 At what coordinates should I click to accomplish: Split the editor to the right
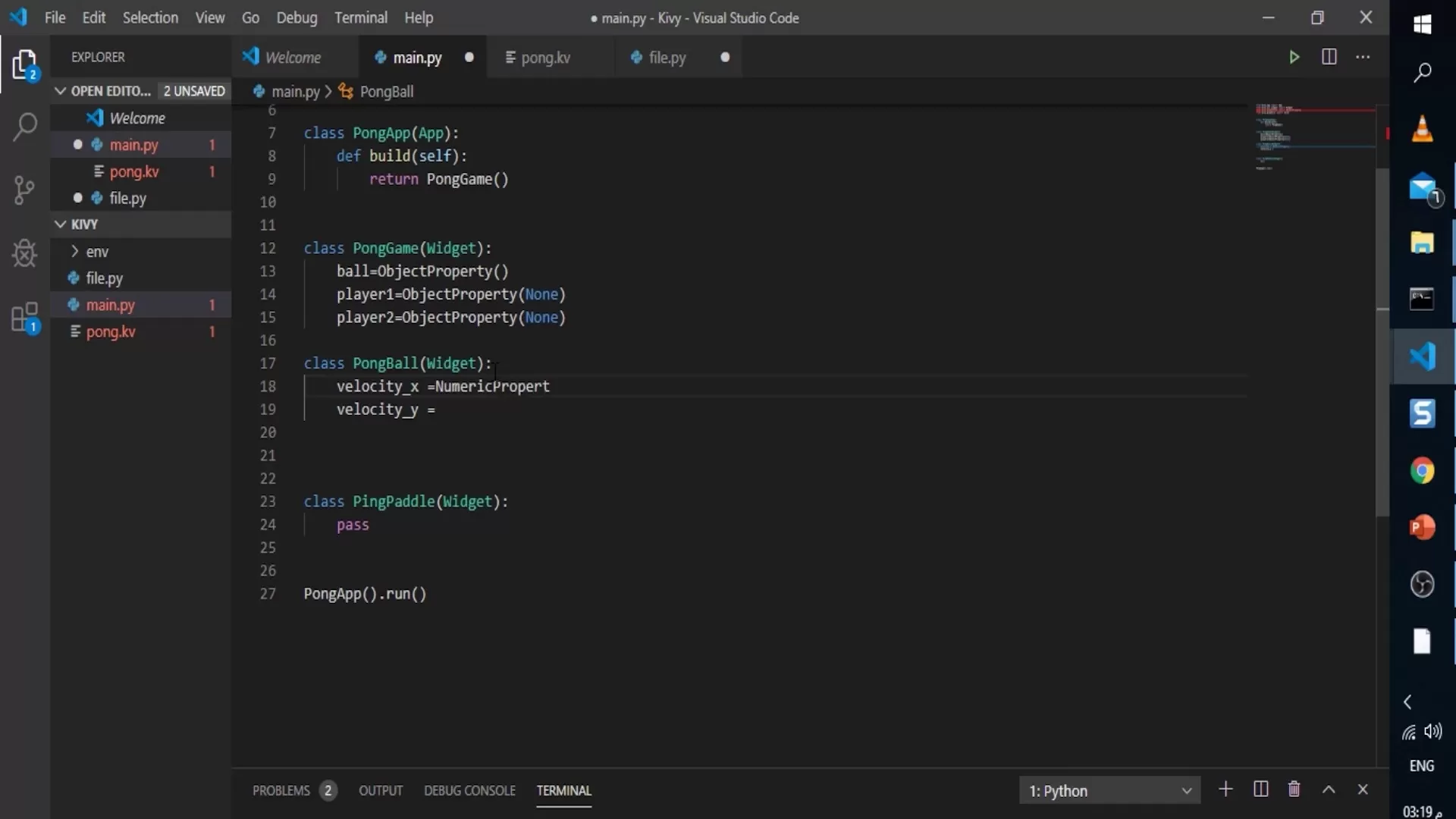point(1329,57)
